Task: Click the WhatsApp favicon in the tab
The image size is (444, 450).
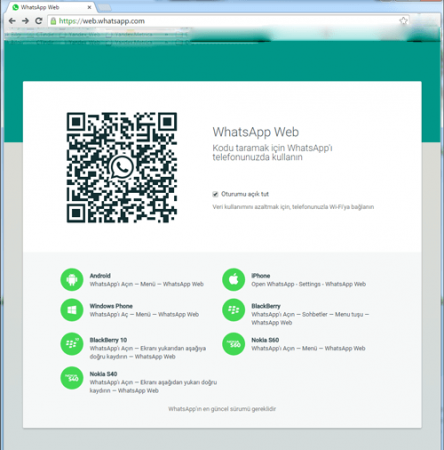Action: click(x=15, y=7)
